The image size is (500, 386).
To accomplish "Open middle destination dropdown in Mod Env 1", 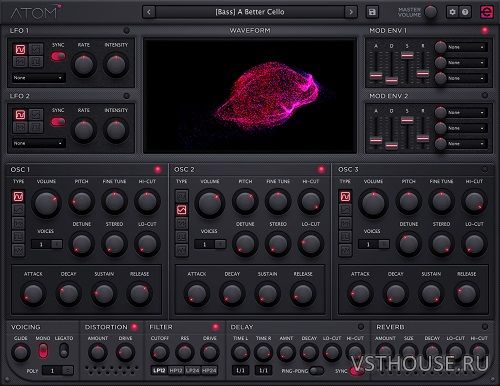I will tap(466, 63).
